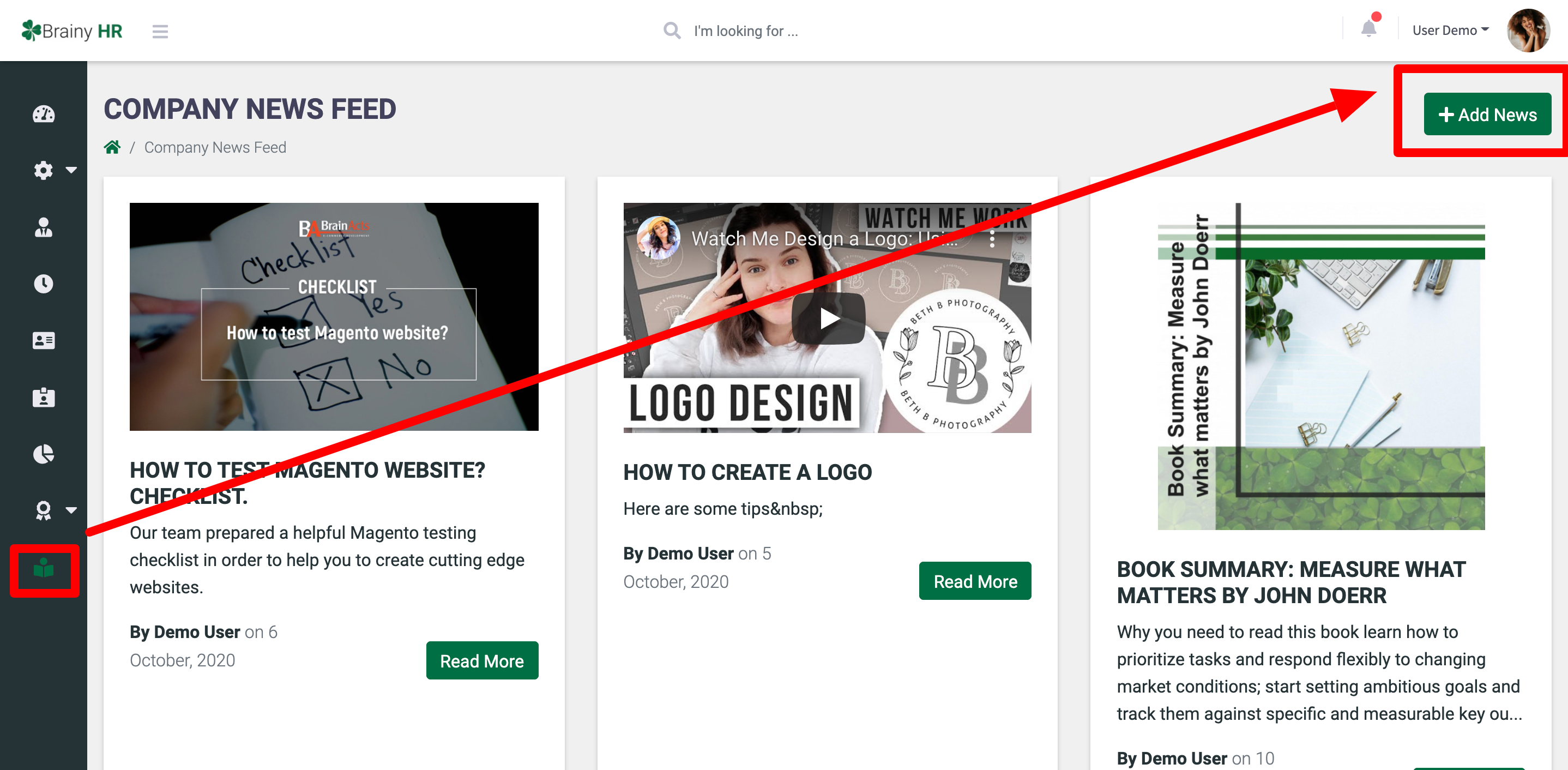Click 'HOW TO CREATE A LOGO' heading

[x=747, y=472]
